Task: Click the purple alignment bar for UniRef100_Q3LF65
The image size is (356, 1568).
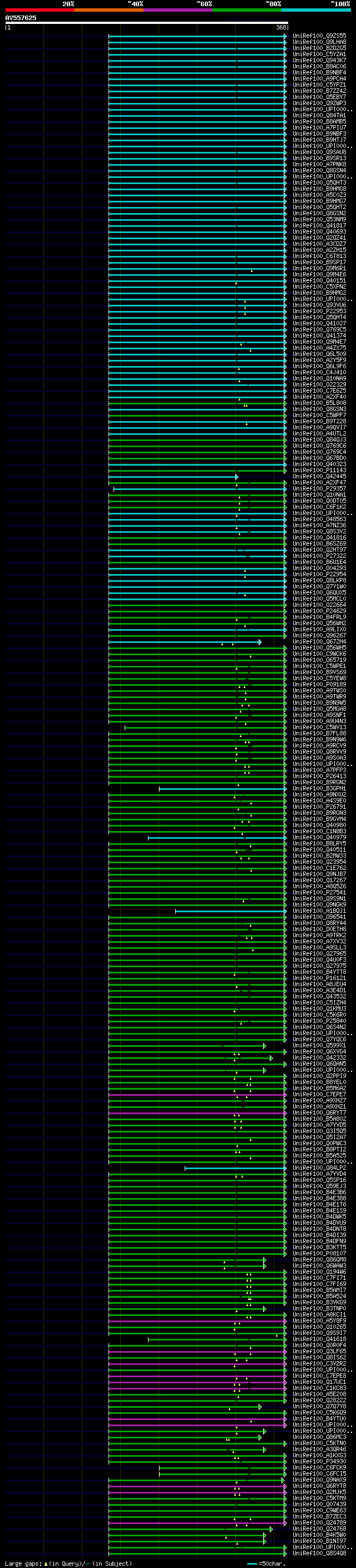Action: point(197,1351)
